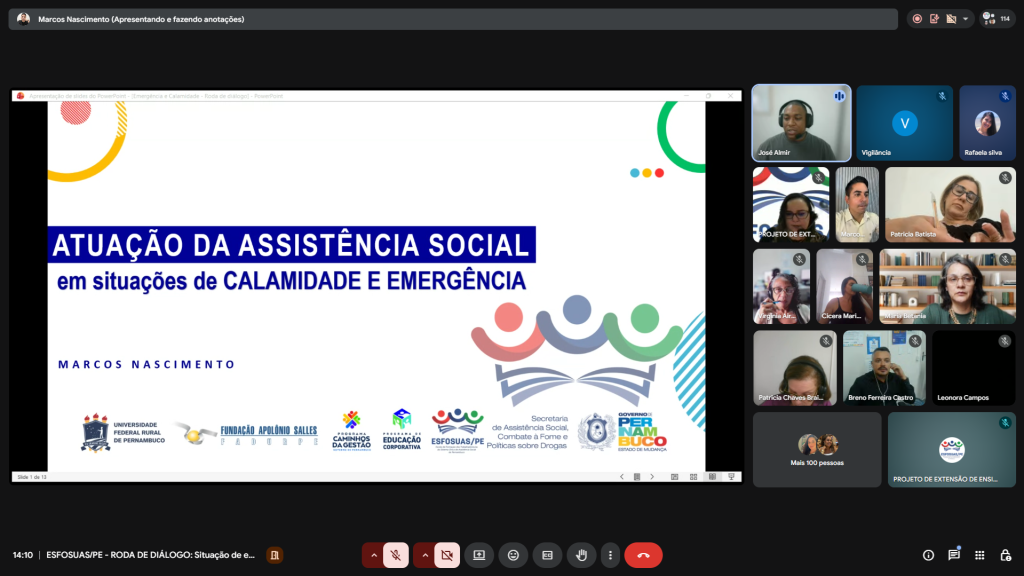Open the emoji reactions button
Screen dimensions: 1024x576
[x=513, y=555]
